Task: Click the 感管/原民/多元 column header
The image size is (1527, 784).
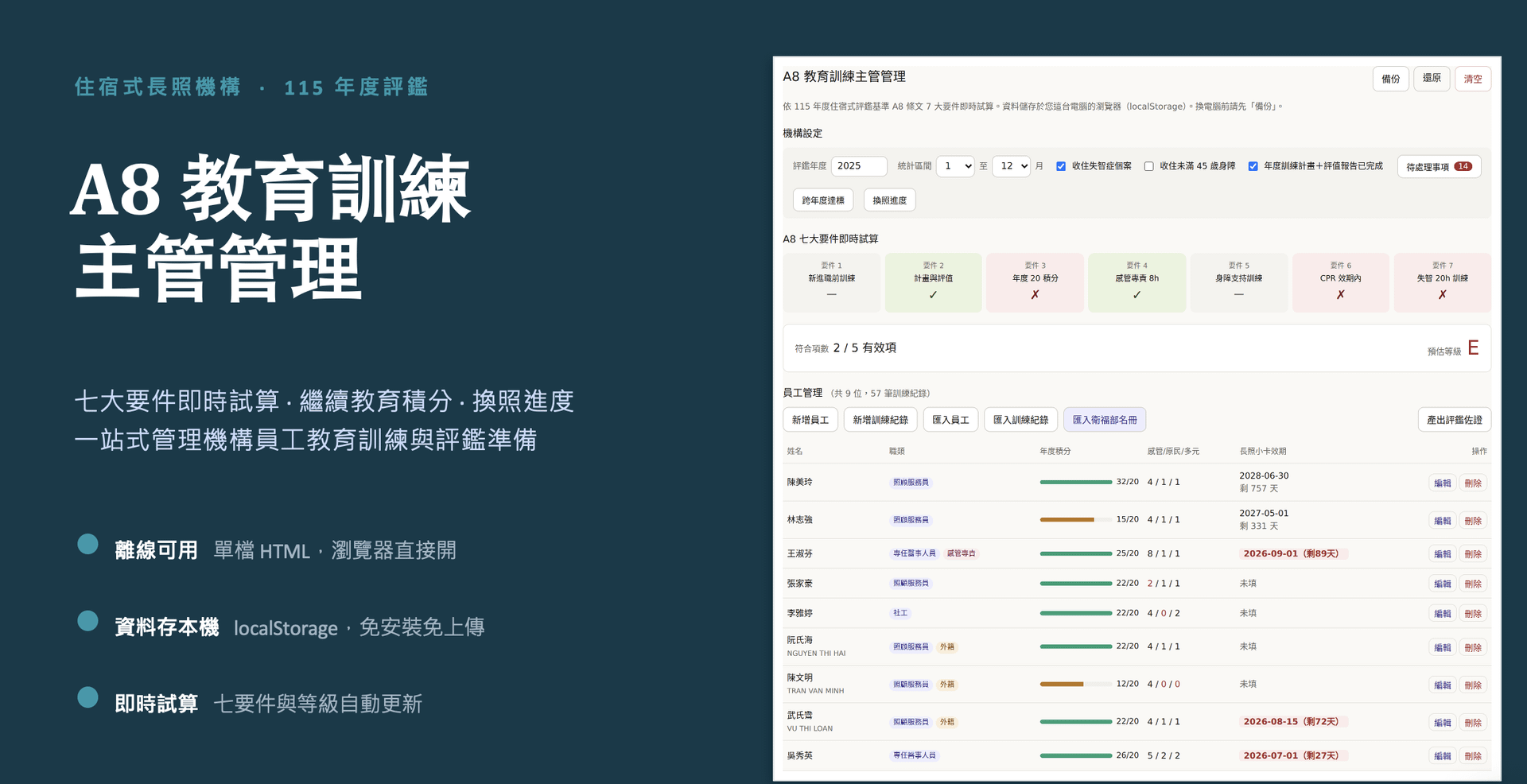Action: pos(1173,451)
